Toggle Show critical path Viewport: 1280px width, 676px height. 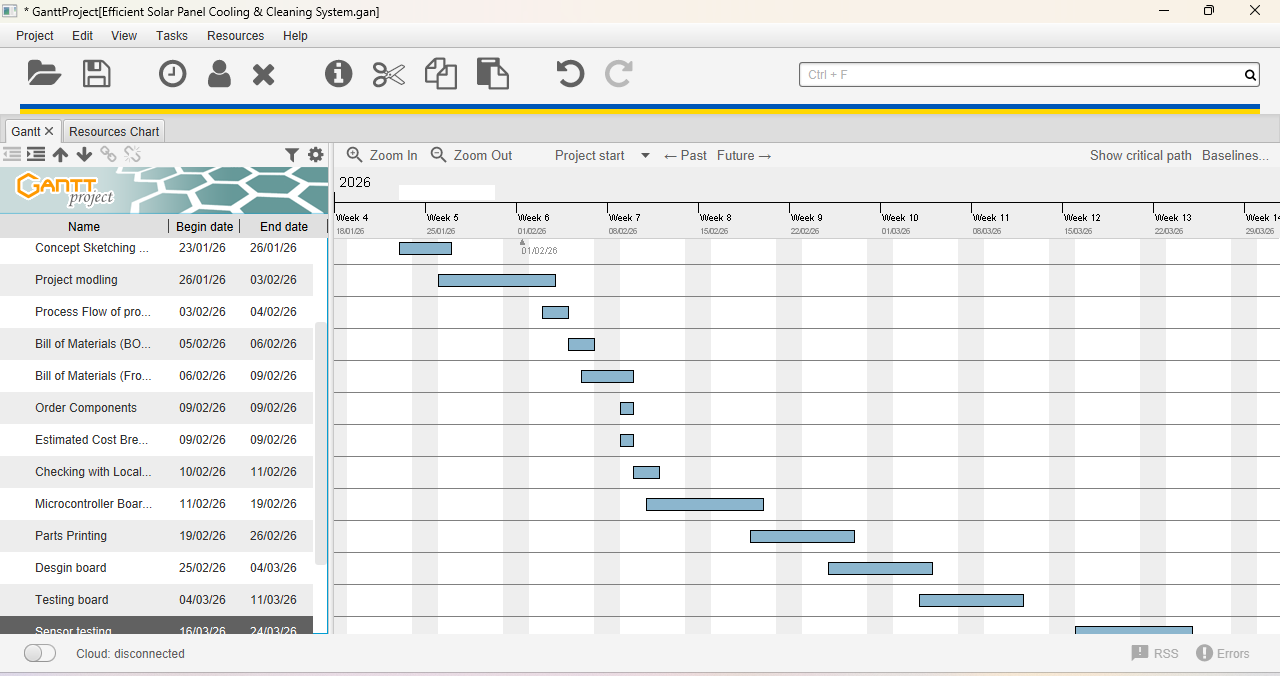click(x=1141, y=155)
